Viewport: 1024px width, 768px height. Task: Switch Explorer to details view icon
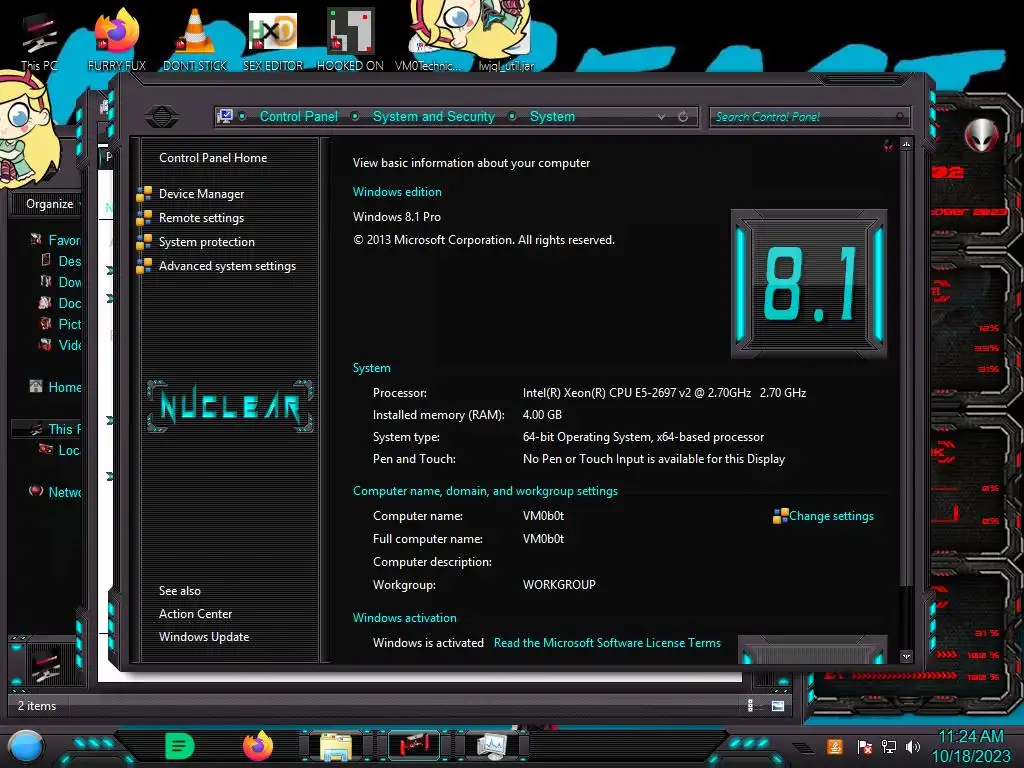pos(750,705)
